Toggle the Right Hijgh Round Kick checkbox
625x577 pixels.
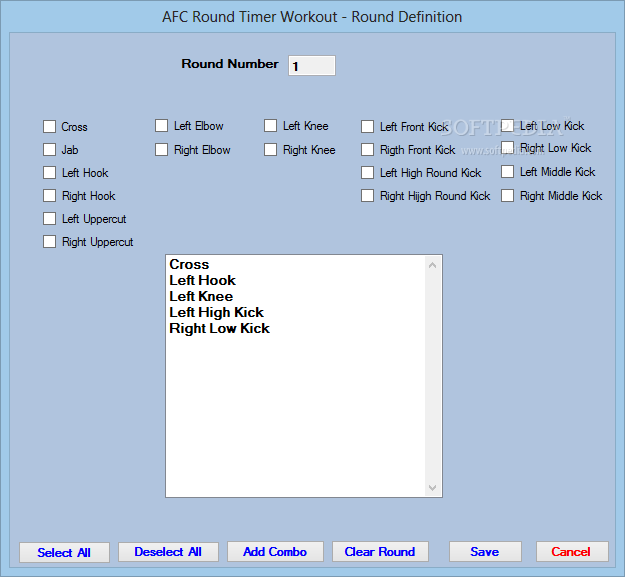click(x=368, y=196)
